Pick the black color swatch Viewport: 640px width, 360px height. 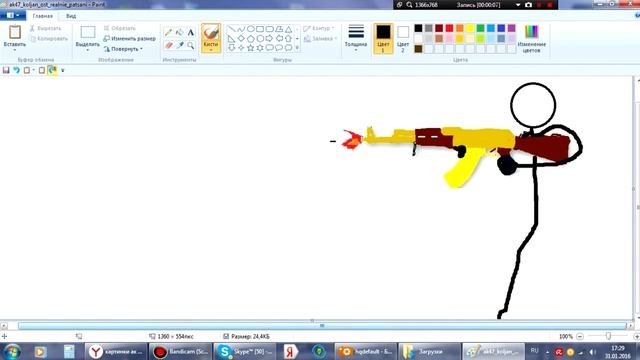point(418,28)
